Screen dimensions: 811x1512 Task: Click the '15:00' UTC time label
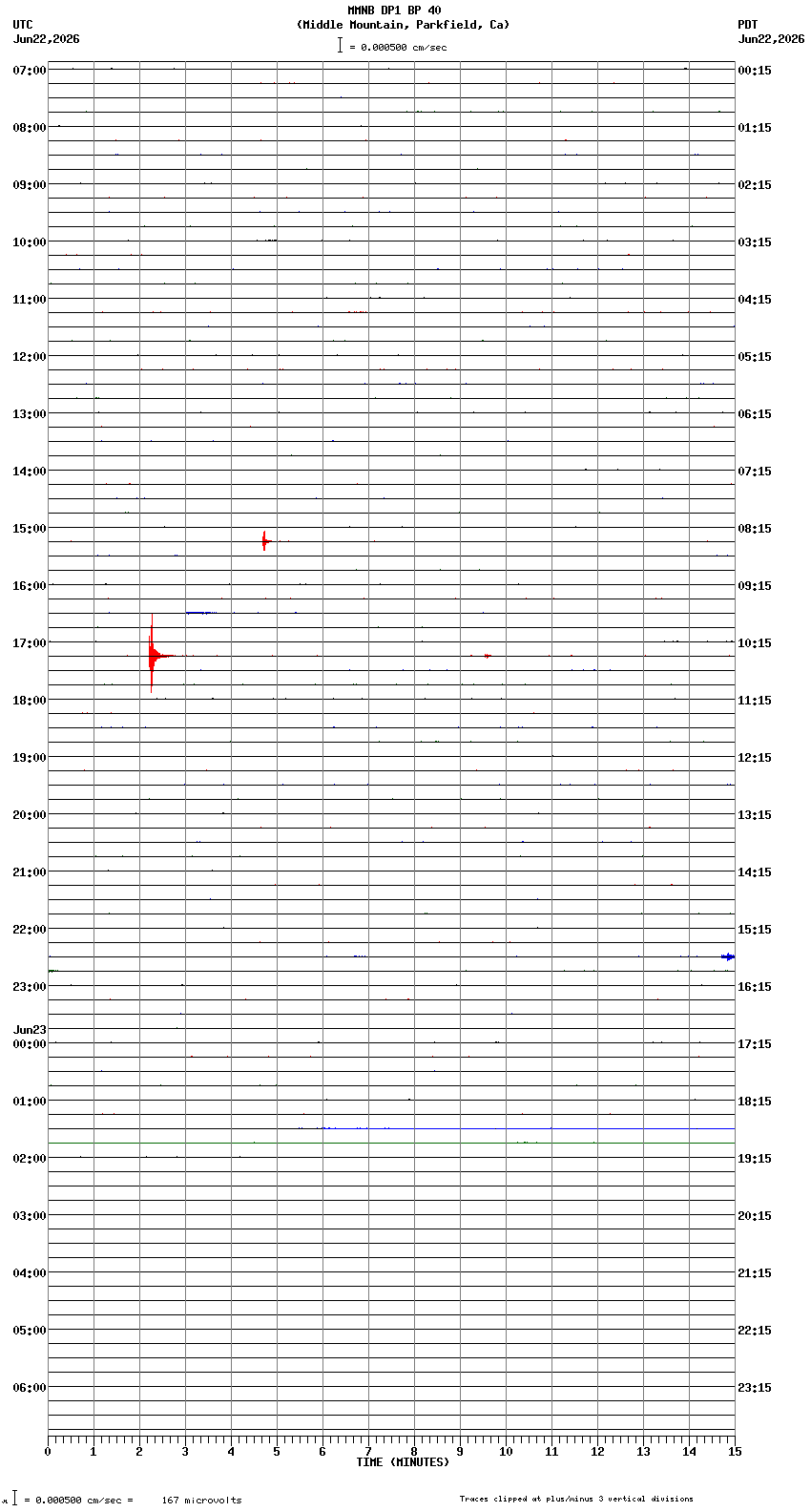coord(30,529)
